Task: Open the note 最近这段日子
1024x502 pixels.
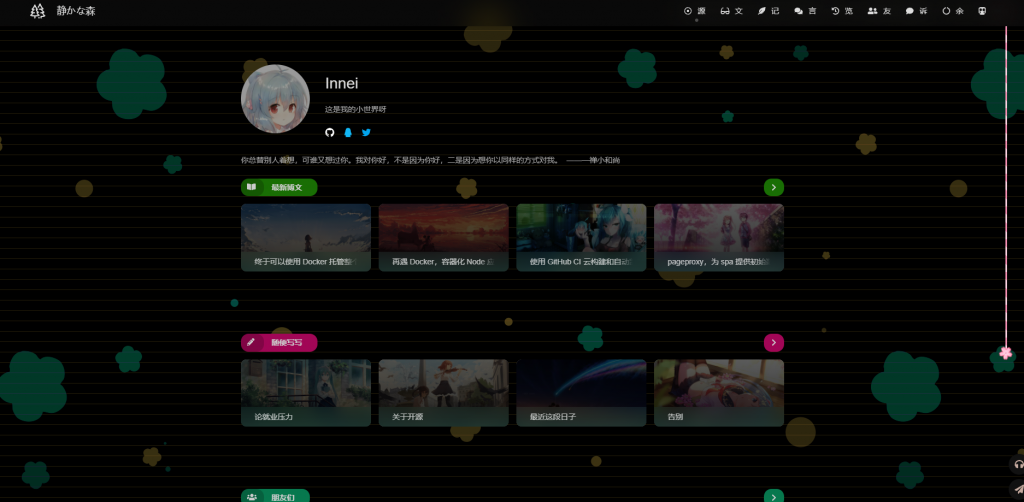Action: coord(581,393)
